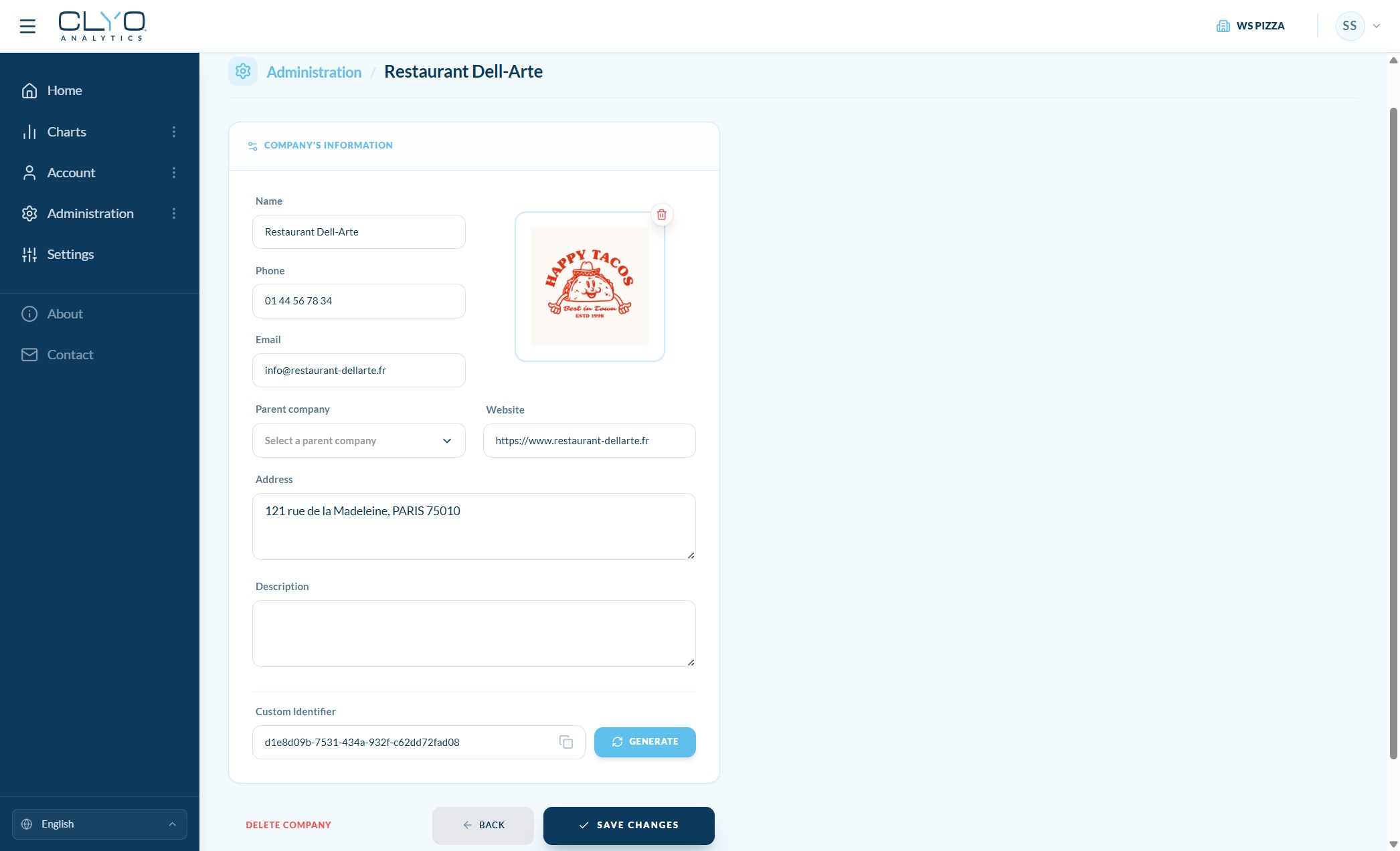Screen dimensions: 1400x851
Task: Click the trash icon on logo image
Action: [661, 215]
